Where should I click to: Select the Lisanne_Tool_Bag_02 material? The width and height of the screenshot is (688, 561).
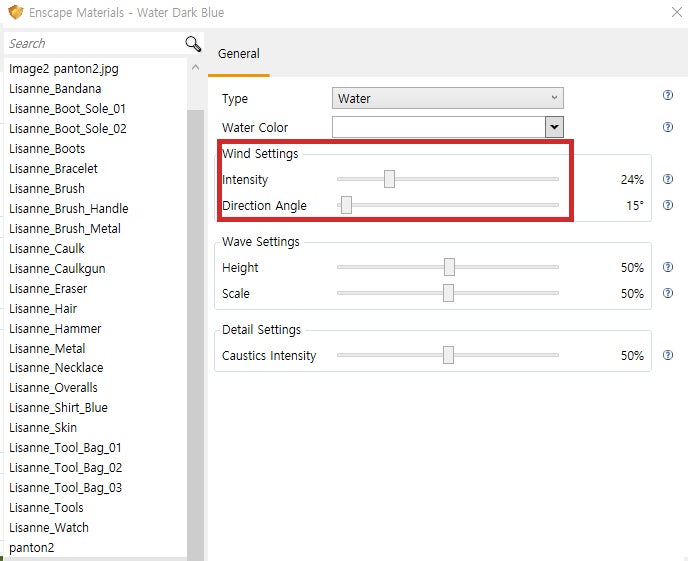(65, 468)
